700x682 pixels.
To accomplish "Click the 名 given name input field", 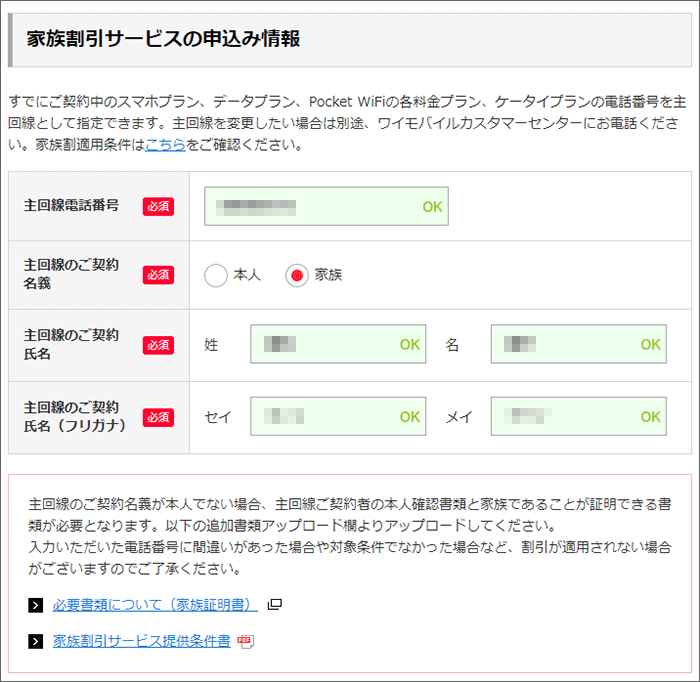I will coord(579,344).
